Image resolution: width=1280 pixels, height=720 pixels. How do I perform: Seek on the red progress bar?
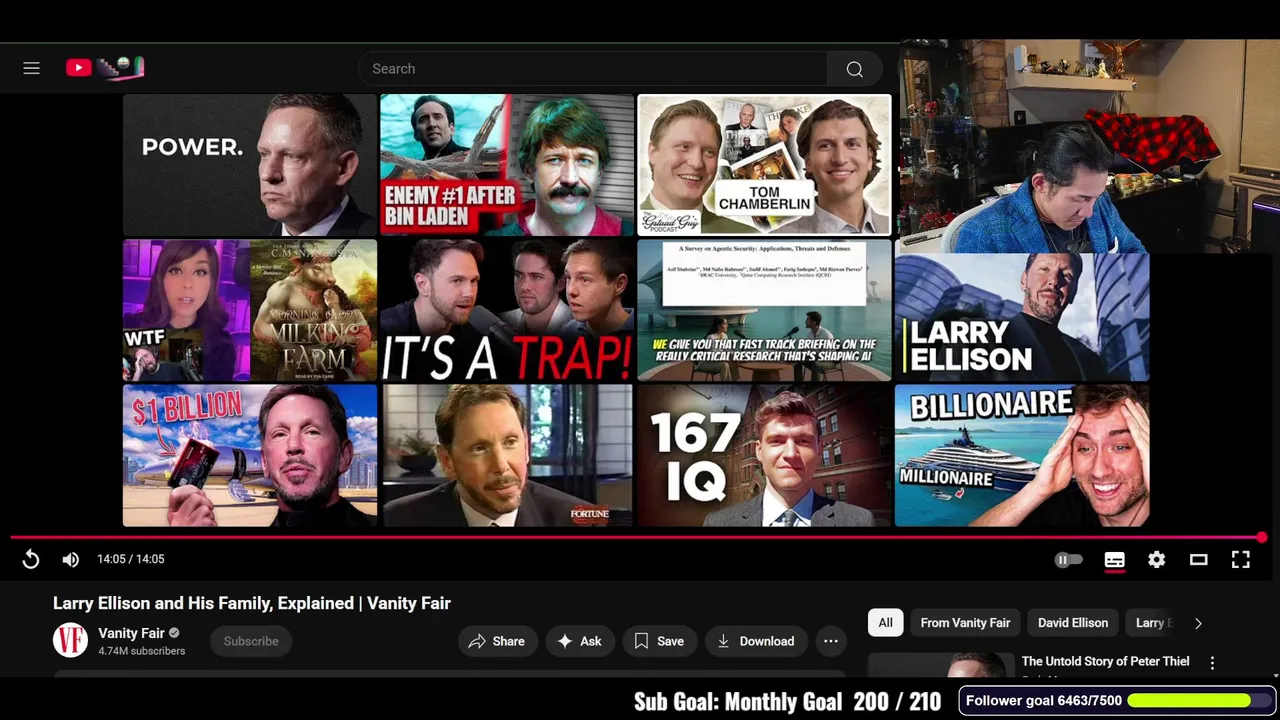click(x=636, y=538)
